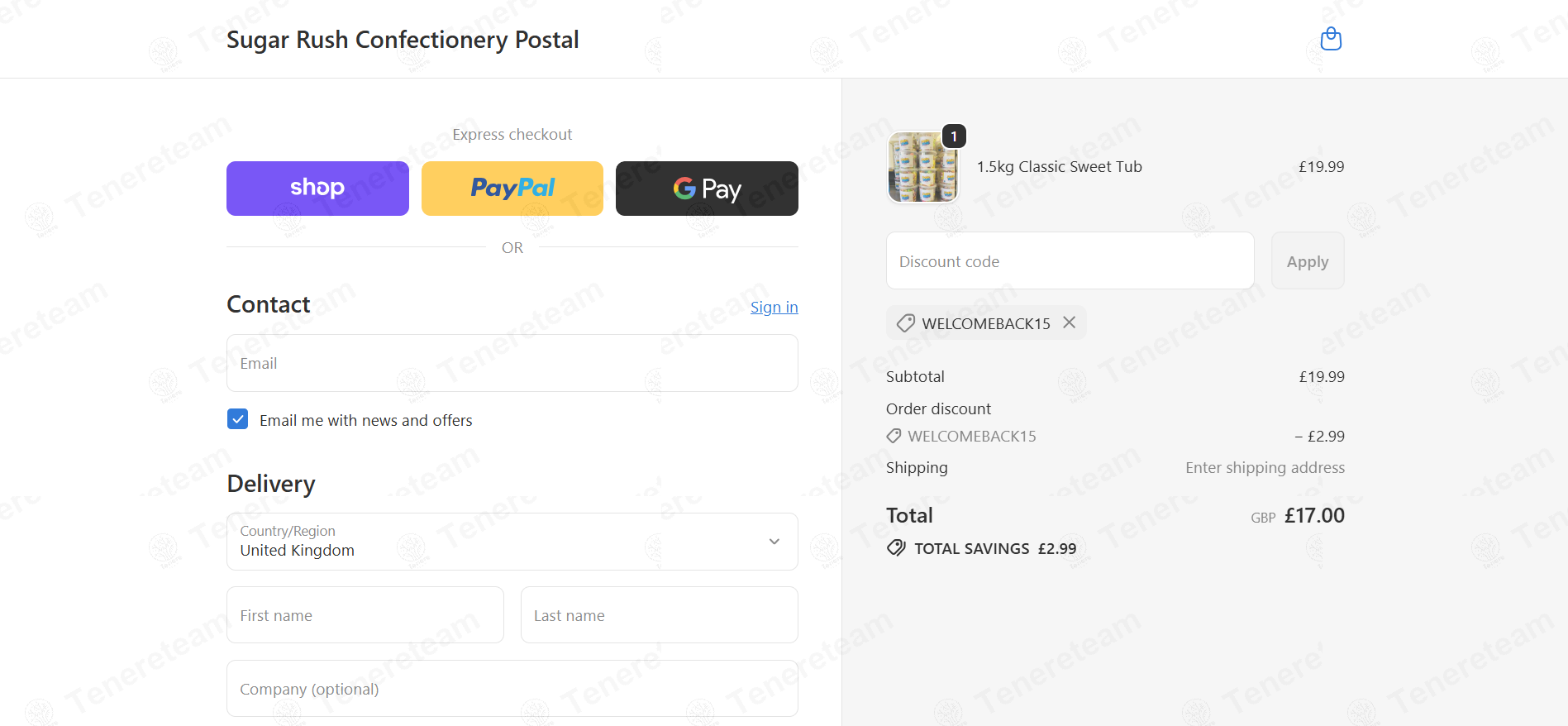
Task: Select the First name field
Action: click(x=365, y=615)
